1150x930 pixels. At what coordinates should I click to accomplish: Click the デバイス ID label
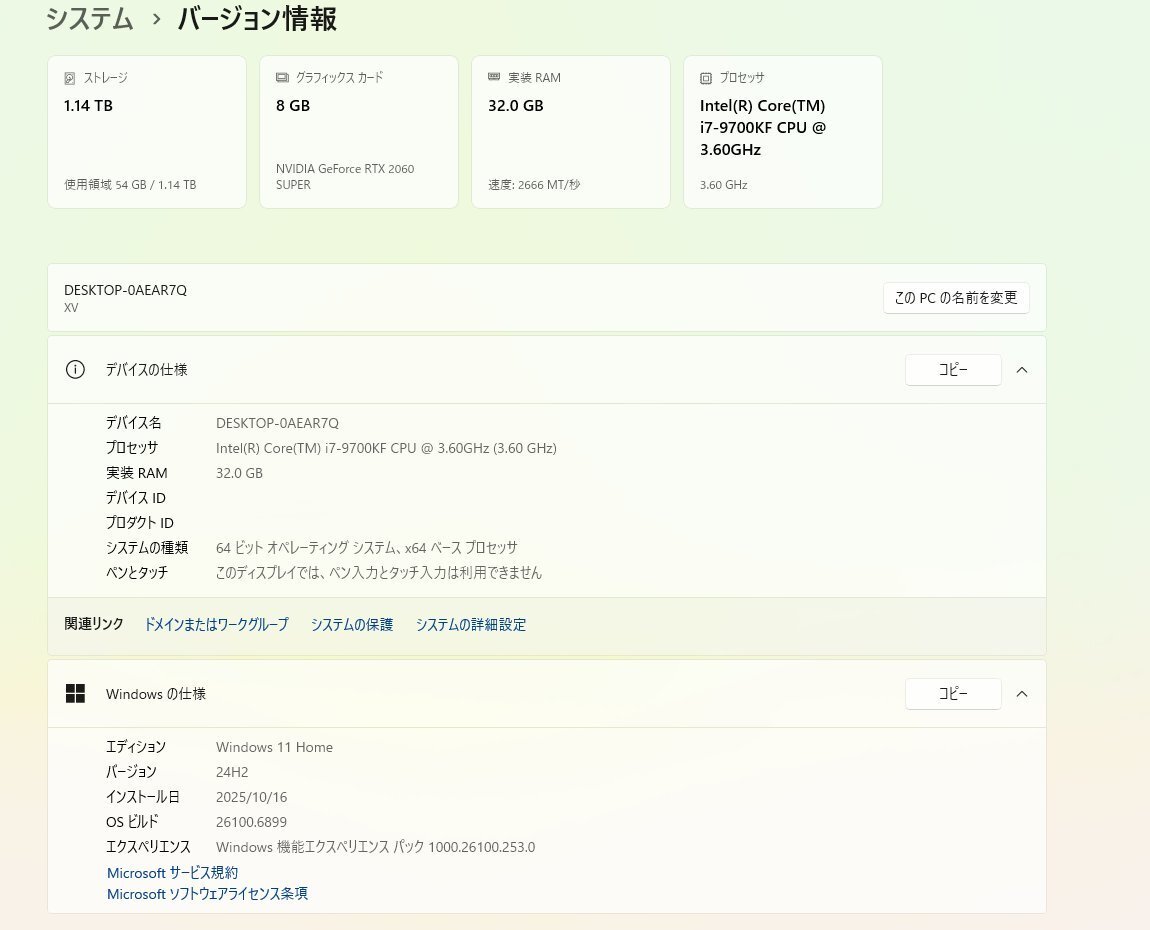[136, 498]
